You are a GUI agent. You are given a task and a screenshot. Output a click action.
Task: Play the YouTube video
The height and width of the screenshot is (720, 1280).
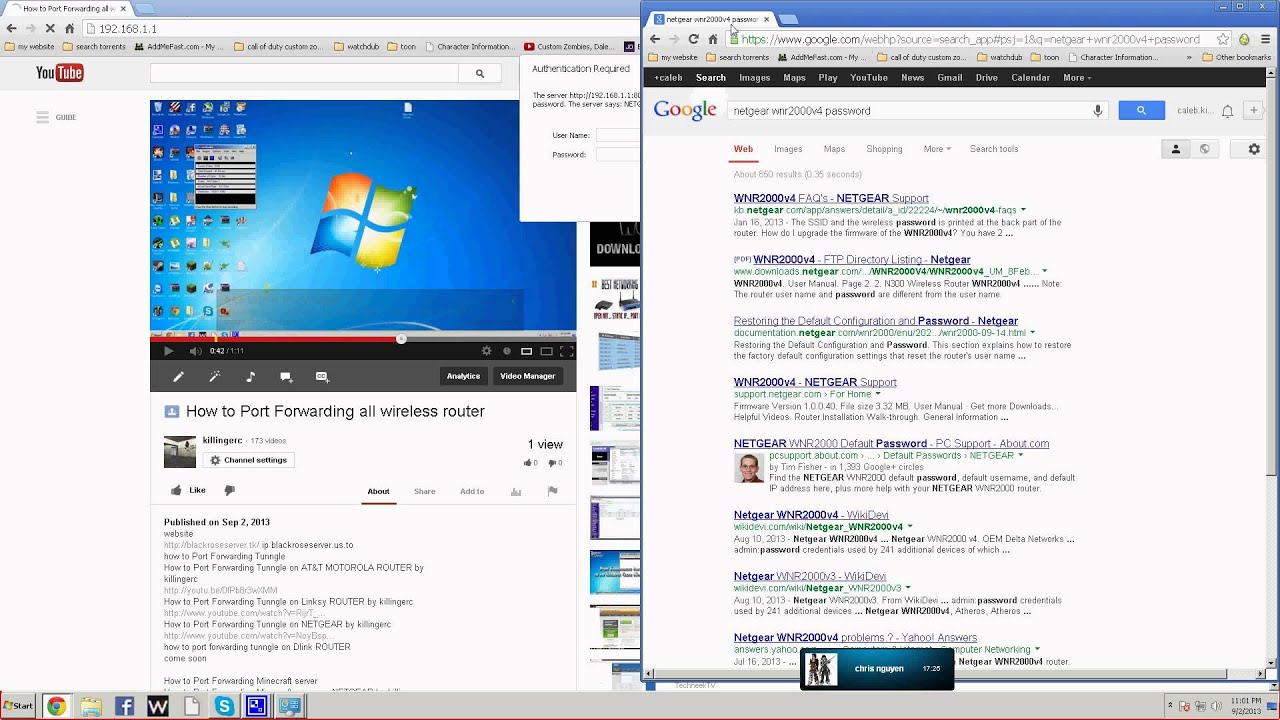[x=168, y=351]
